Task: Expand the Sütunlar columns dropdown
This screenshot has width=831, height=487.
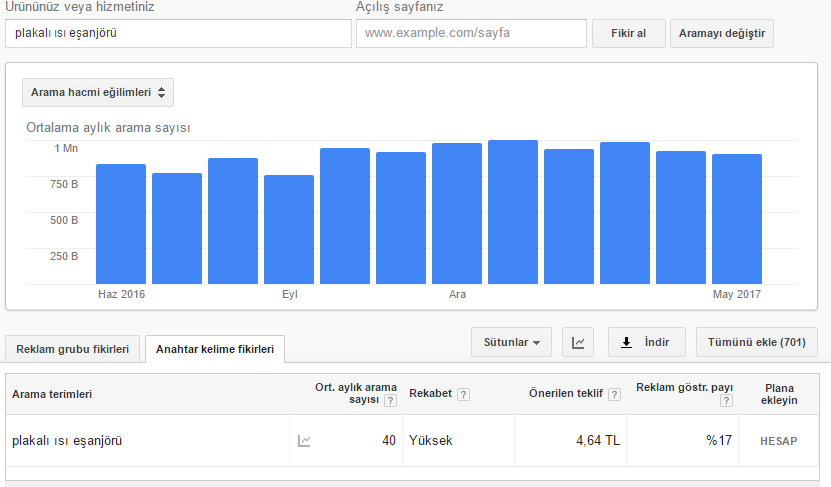Action: point(511,342)
